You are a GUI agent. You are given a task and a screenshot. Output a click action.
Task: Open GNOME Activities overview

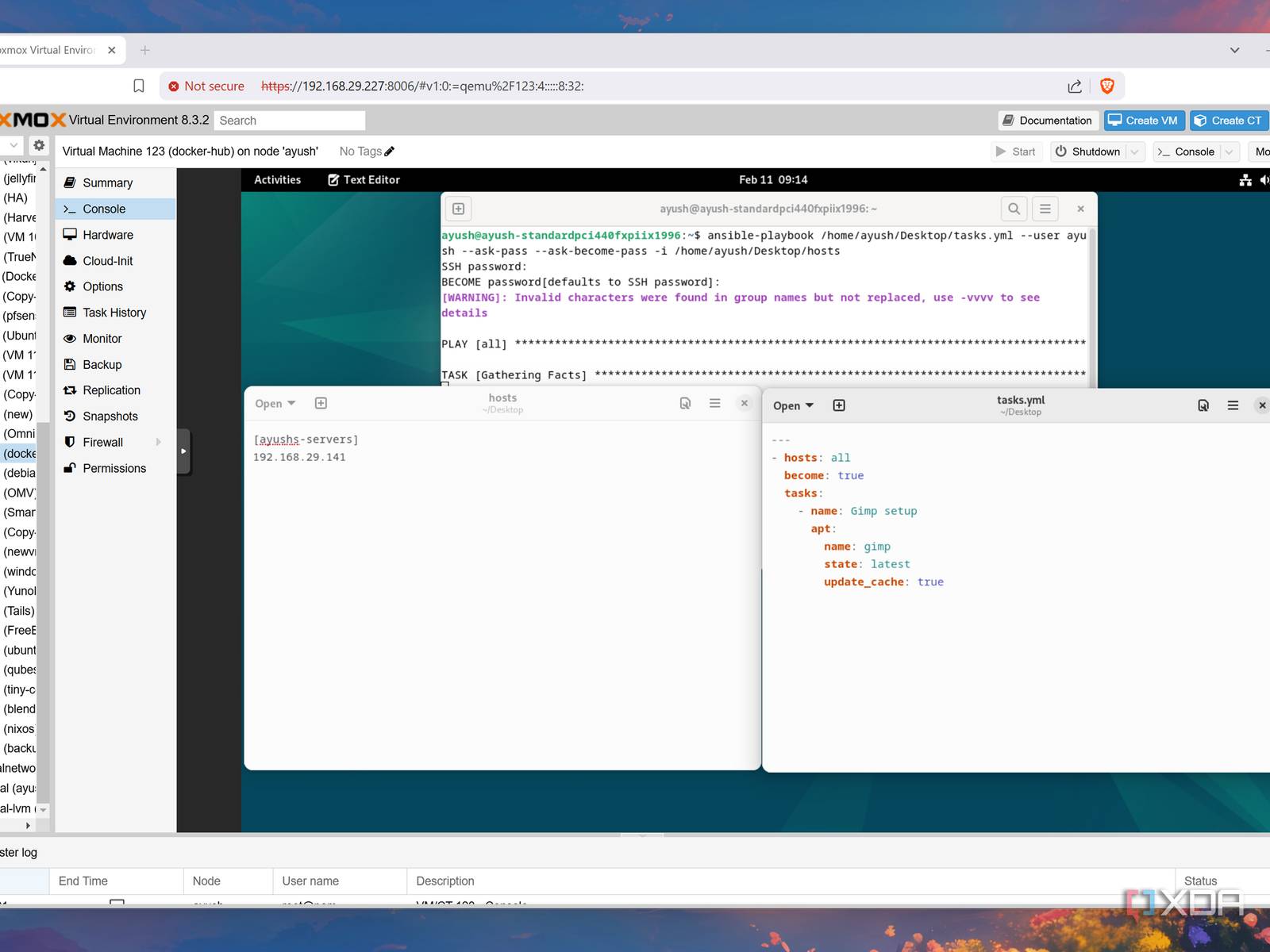click(x=277, y=180)
